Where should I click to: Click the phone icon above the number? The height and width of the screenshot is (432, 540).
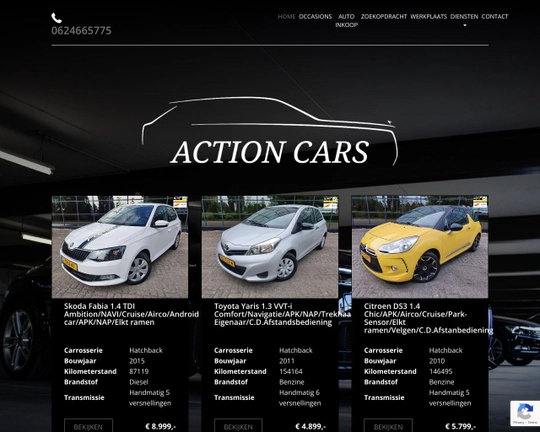pos(56,18)
